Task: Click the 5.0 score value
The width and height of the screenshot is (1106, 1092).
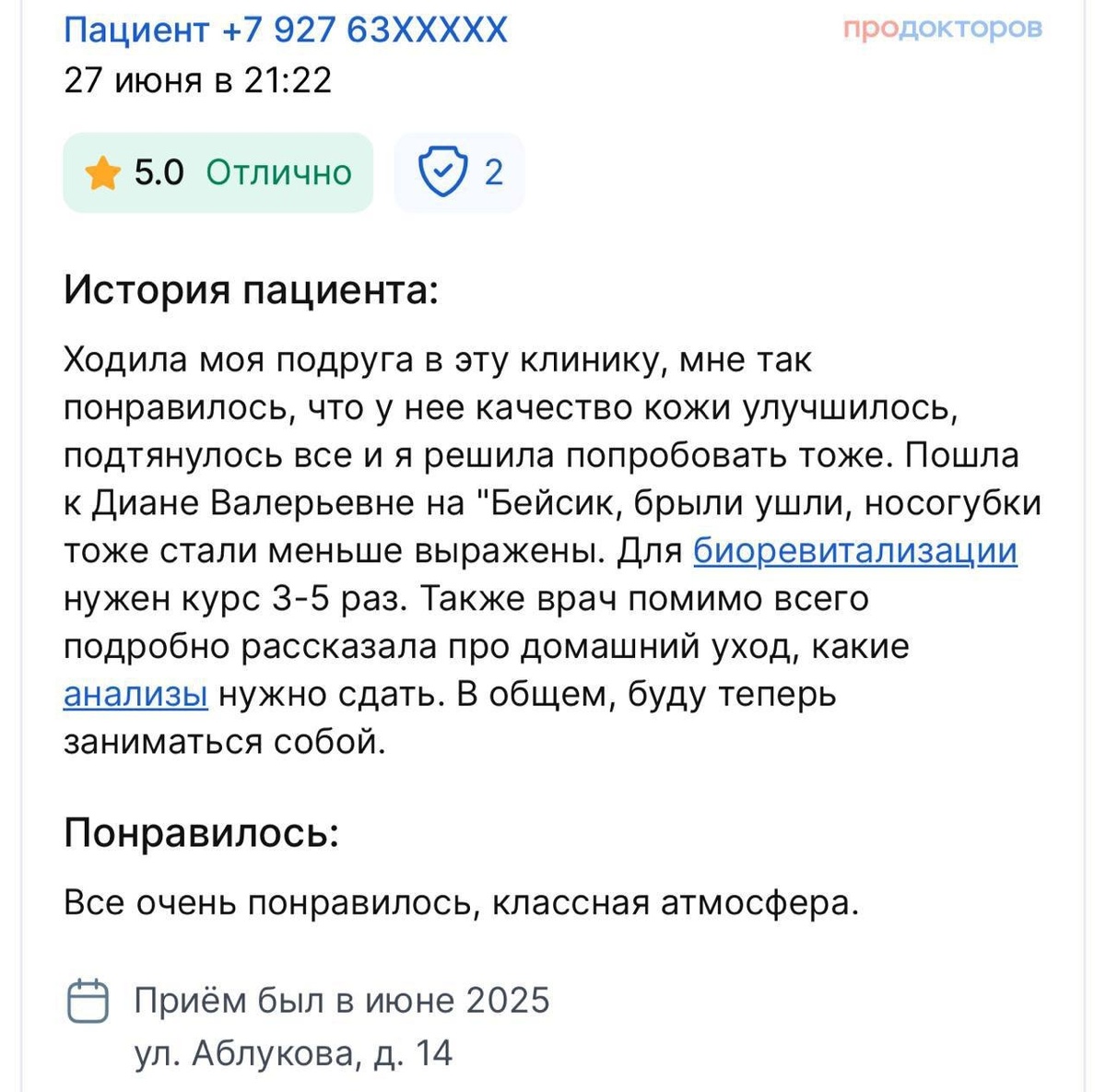Action: click(159, 171)
